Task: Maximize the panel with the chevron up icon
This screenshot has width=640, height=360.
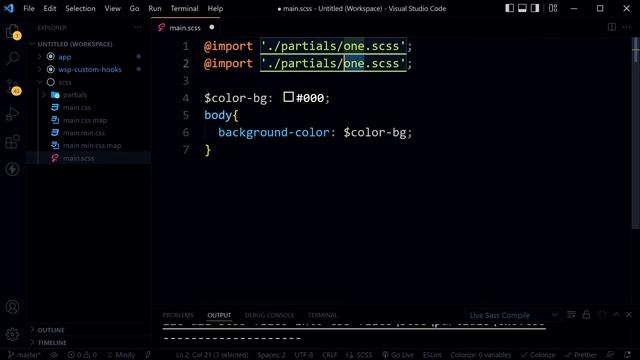Action: (x=616, y=315)
